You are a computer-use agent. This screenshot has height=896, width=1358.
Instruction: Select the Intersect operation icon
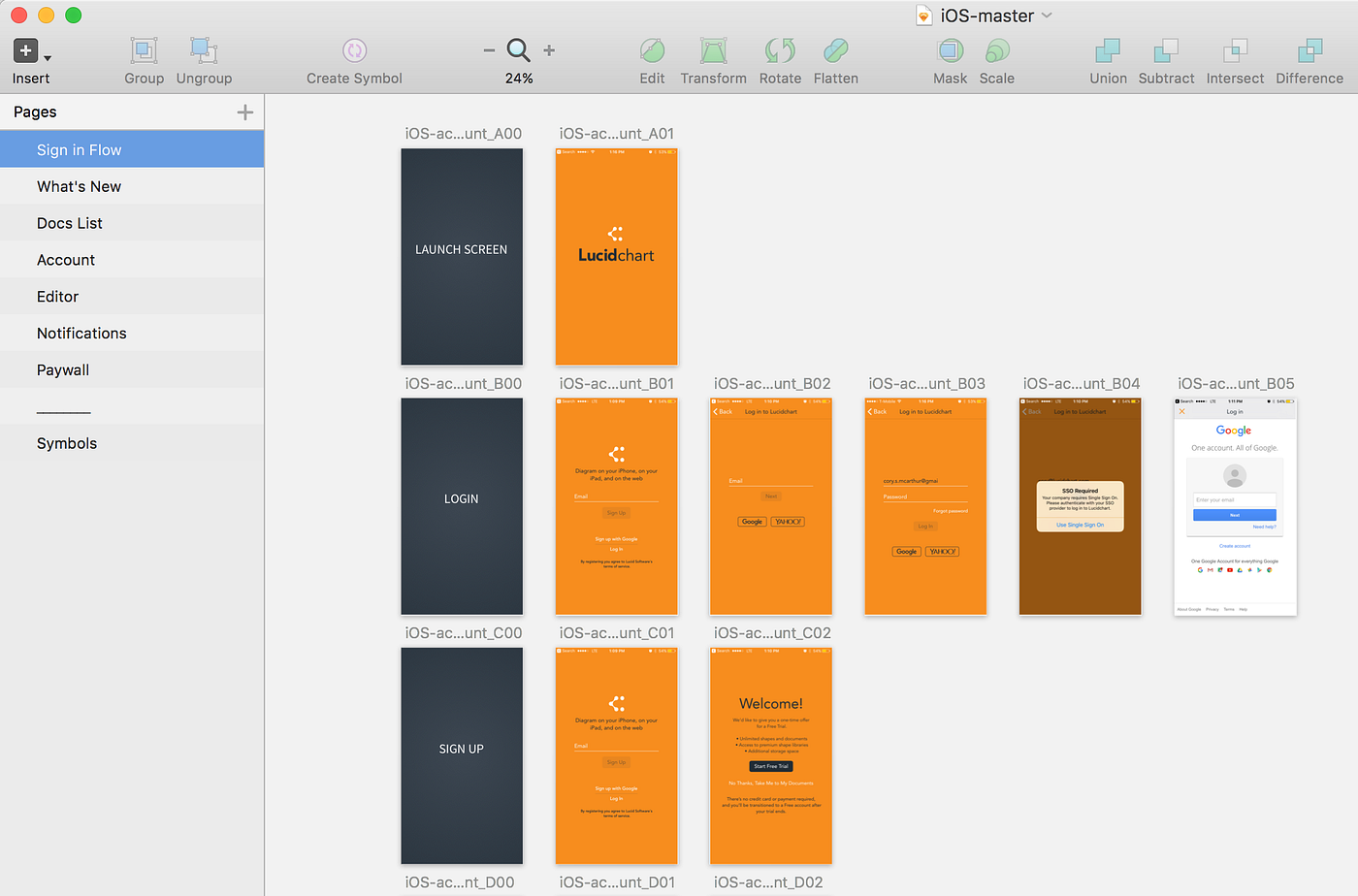pos(1235,58)
